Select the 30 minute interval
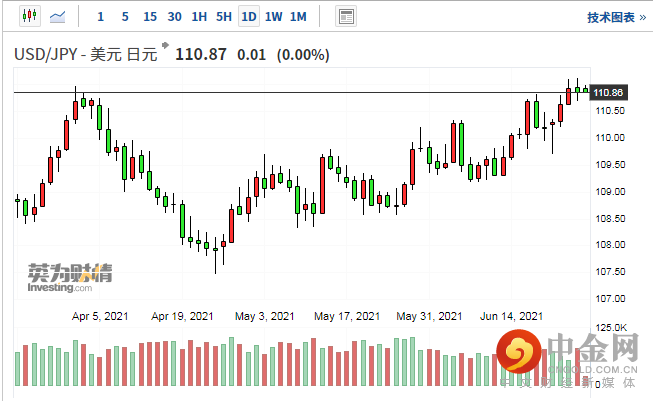653x401 pixels. 174,17
